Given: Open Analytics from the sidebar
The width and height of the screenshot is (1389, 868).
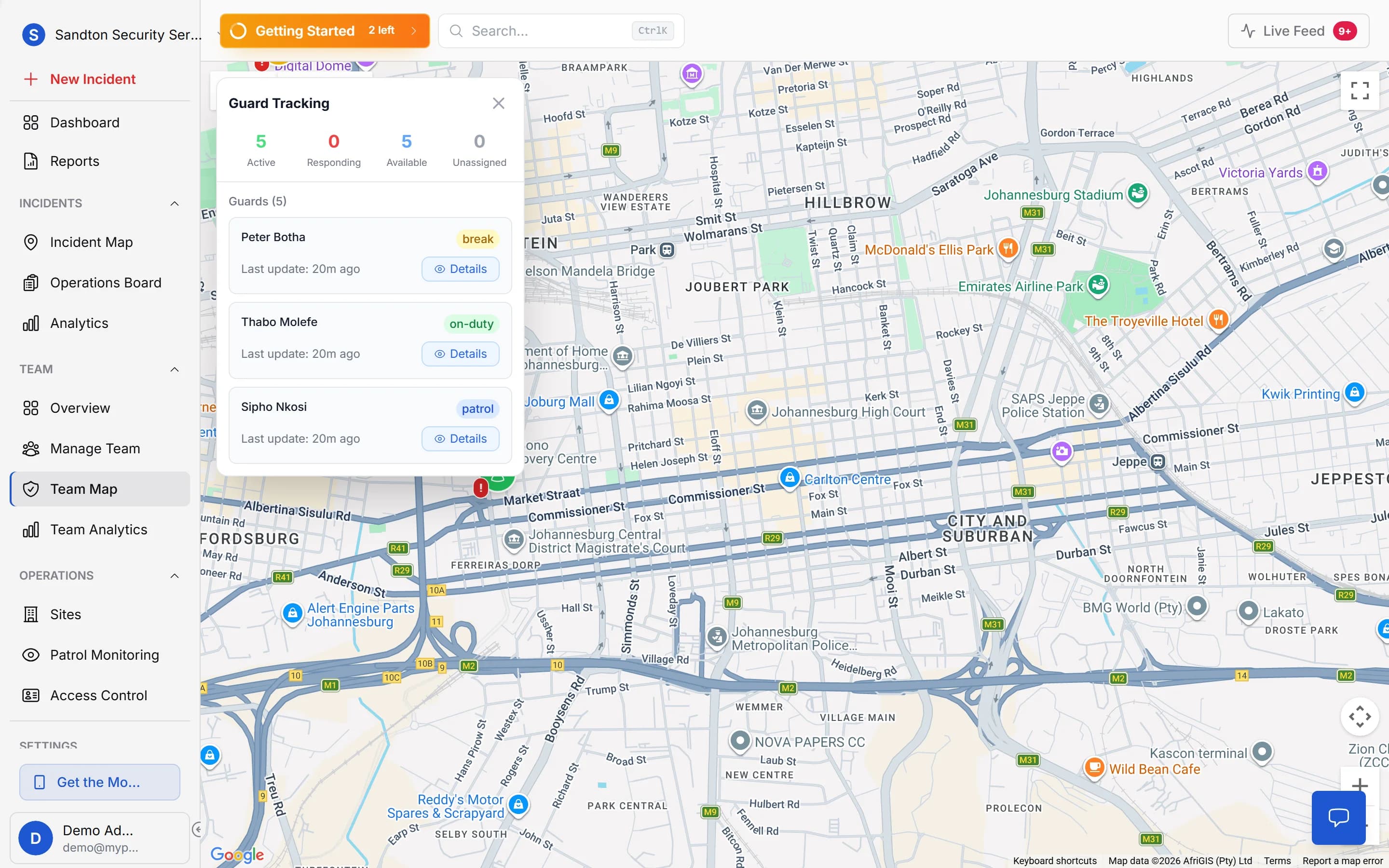Looking at the screenshot, I should [79, 323].
